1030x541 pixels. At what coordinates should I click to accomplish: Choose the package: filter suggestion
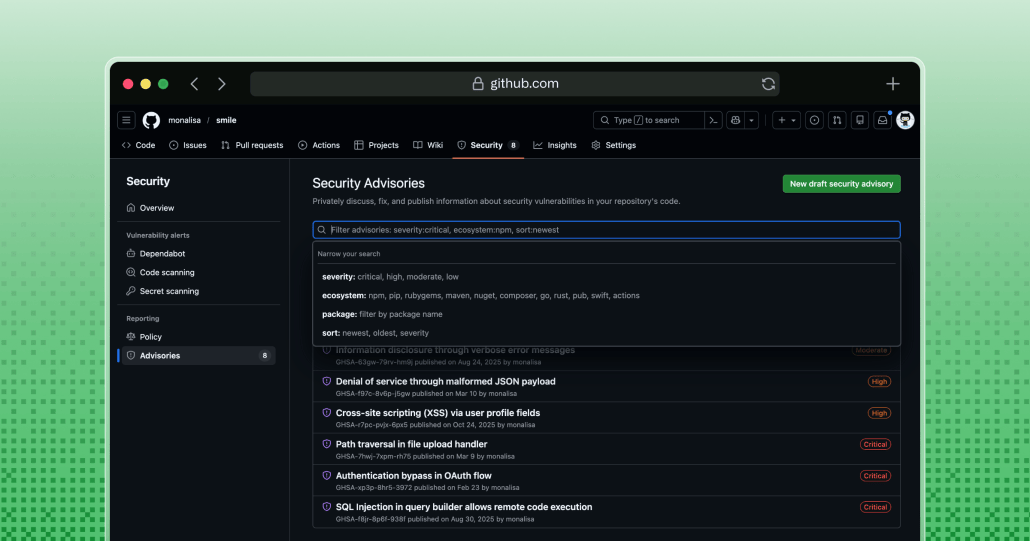606,314
